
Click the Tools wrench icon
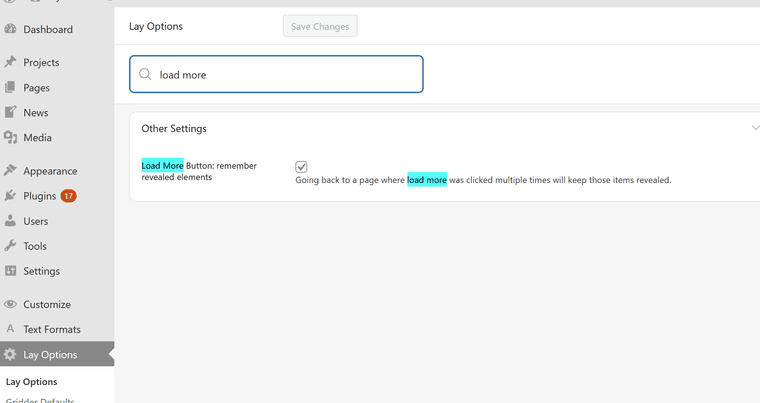click(10, 246)
